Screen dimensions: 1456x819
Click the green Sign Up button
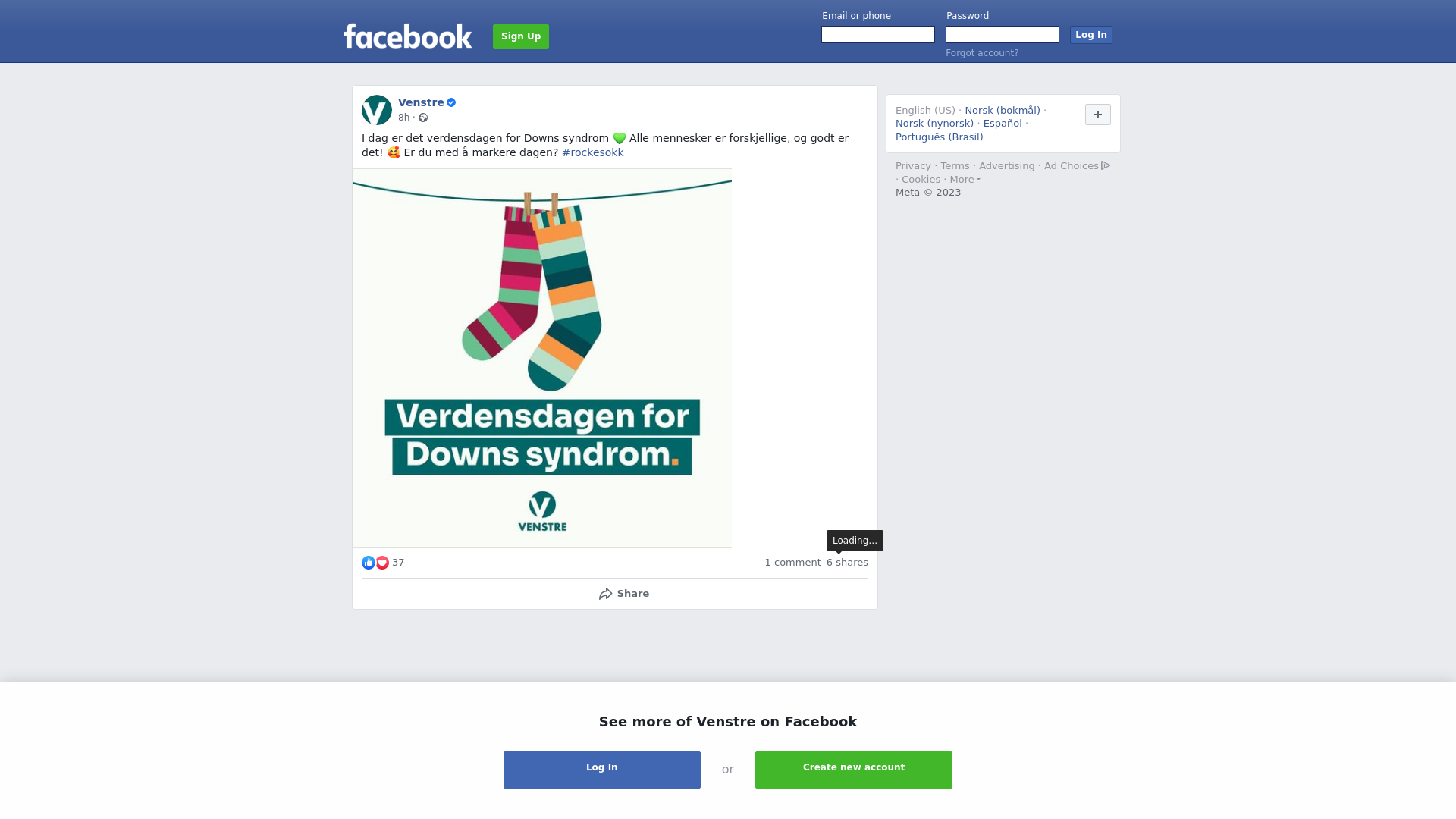pos(521,36)
